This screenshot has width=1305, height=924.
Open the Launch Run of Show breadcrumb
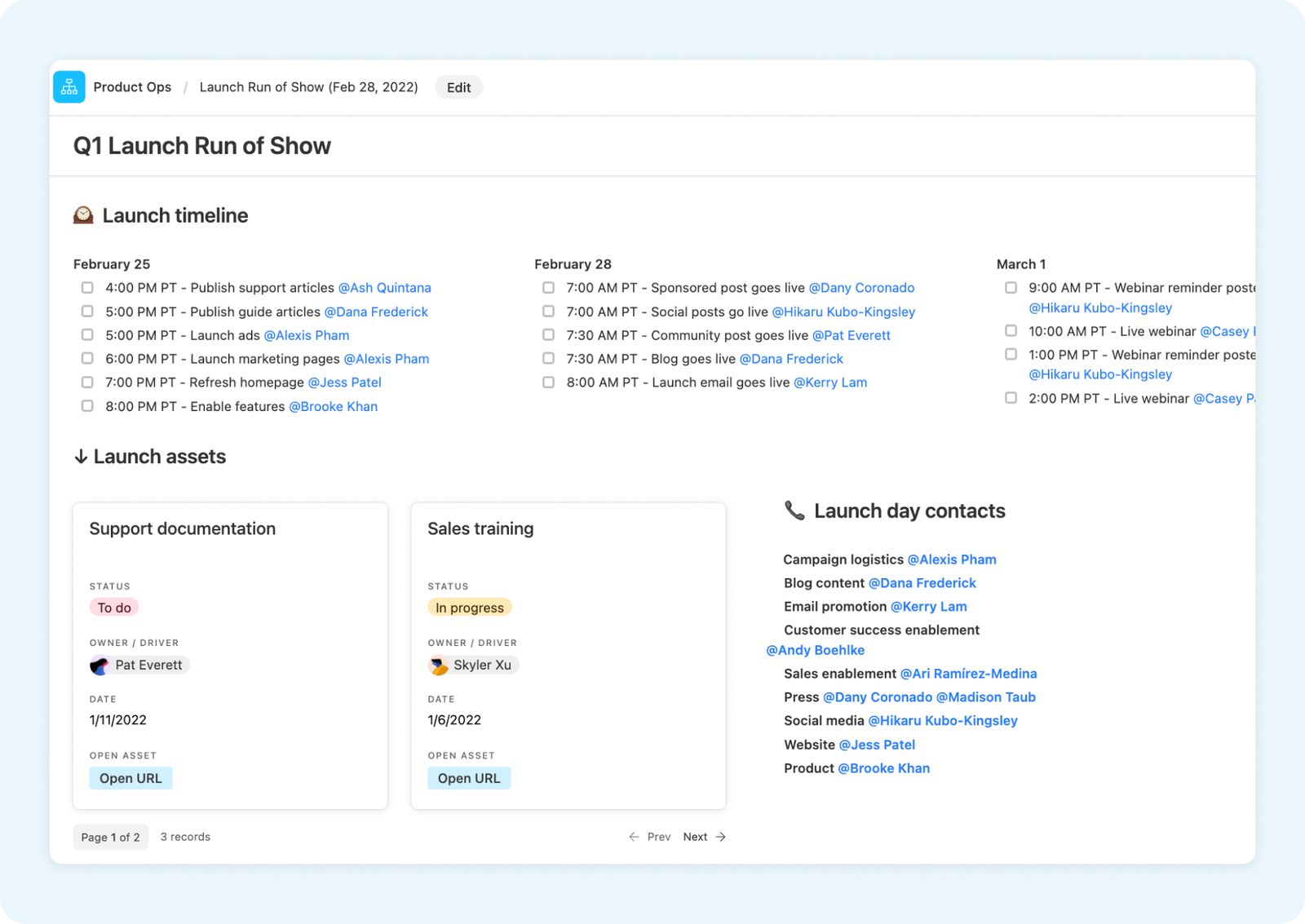(308, 87)
